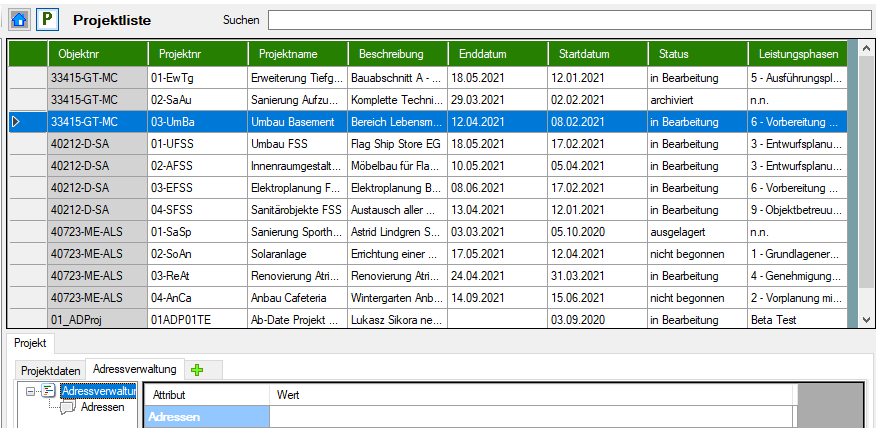Click the empty Wert field beside Adressen
The height and width of the screenshot is (428, 876).
click(x=531, y=417)
